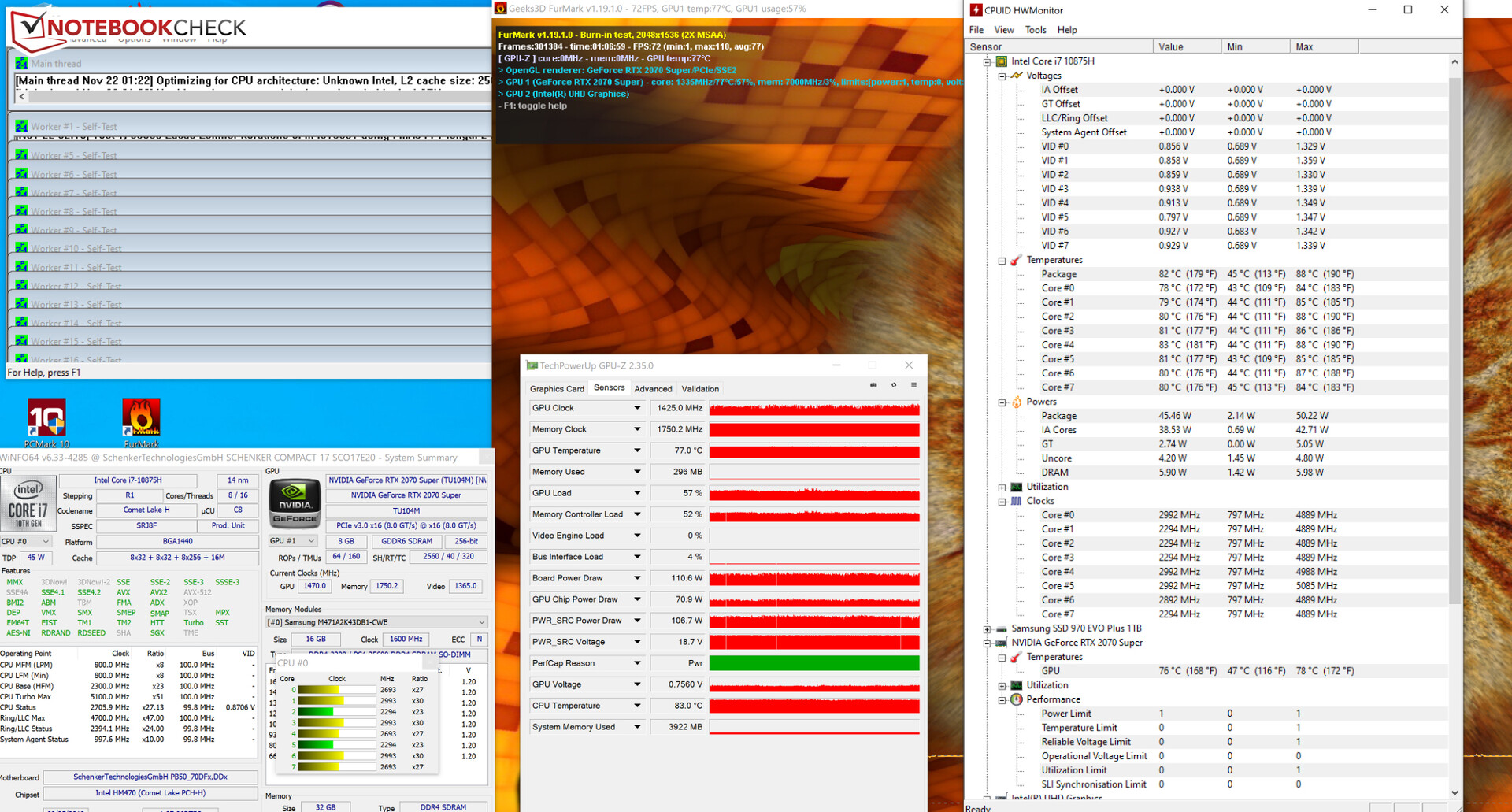Collapse Intel Core i7 10875H tree node

pos(987,61)
